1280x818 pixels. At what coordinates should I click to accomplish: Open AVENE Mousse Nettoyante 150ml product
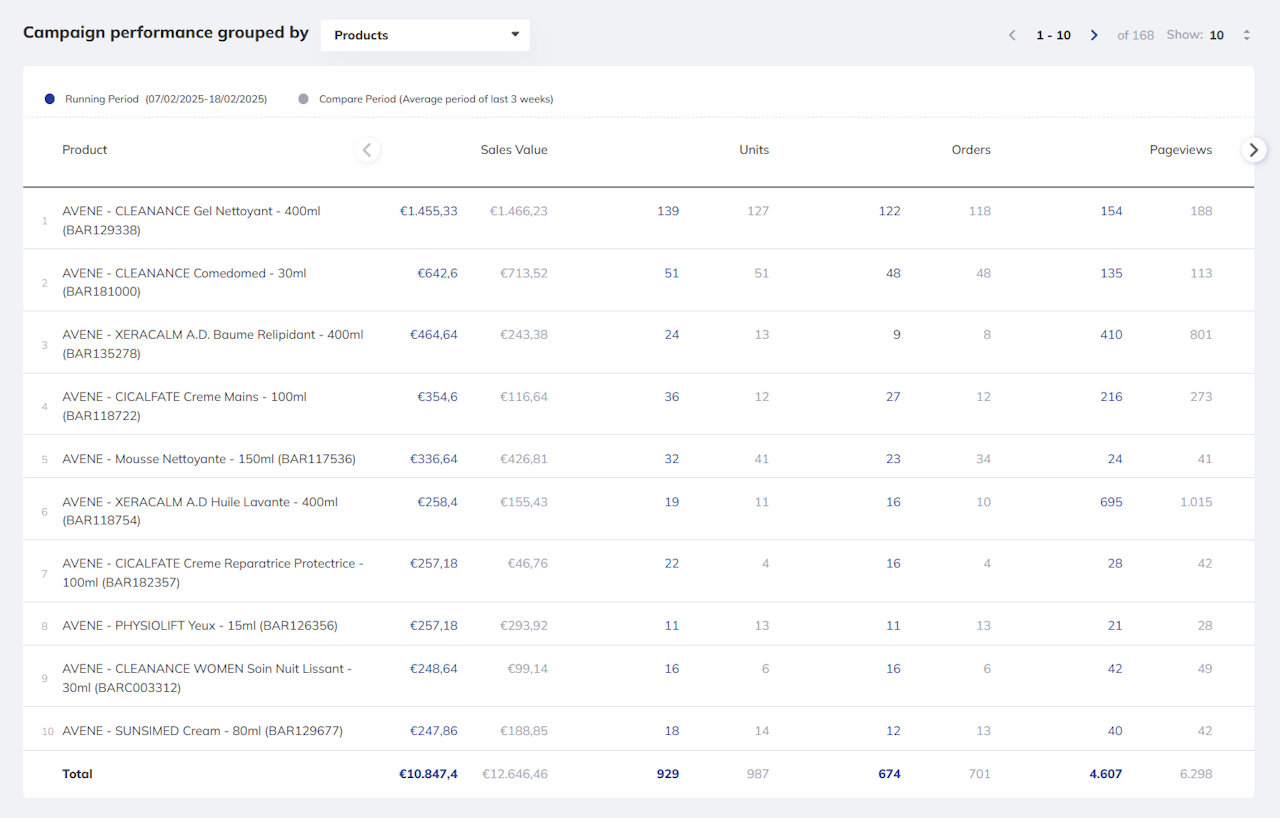pyautogui.click(x=208, y=459)
